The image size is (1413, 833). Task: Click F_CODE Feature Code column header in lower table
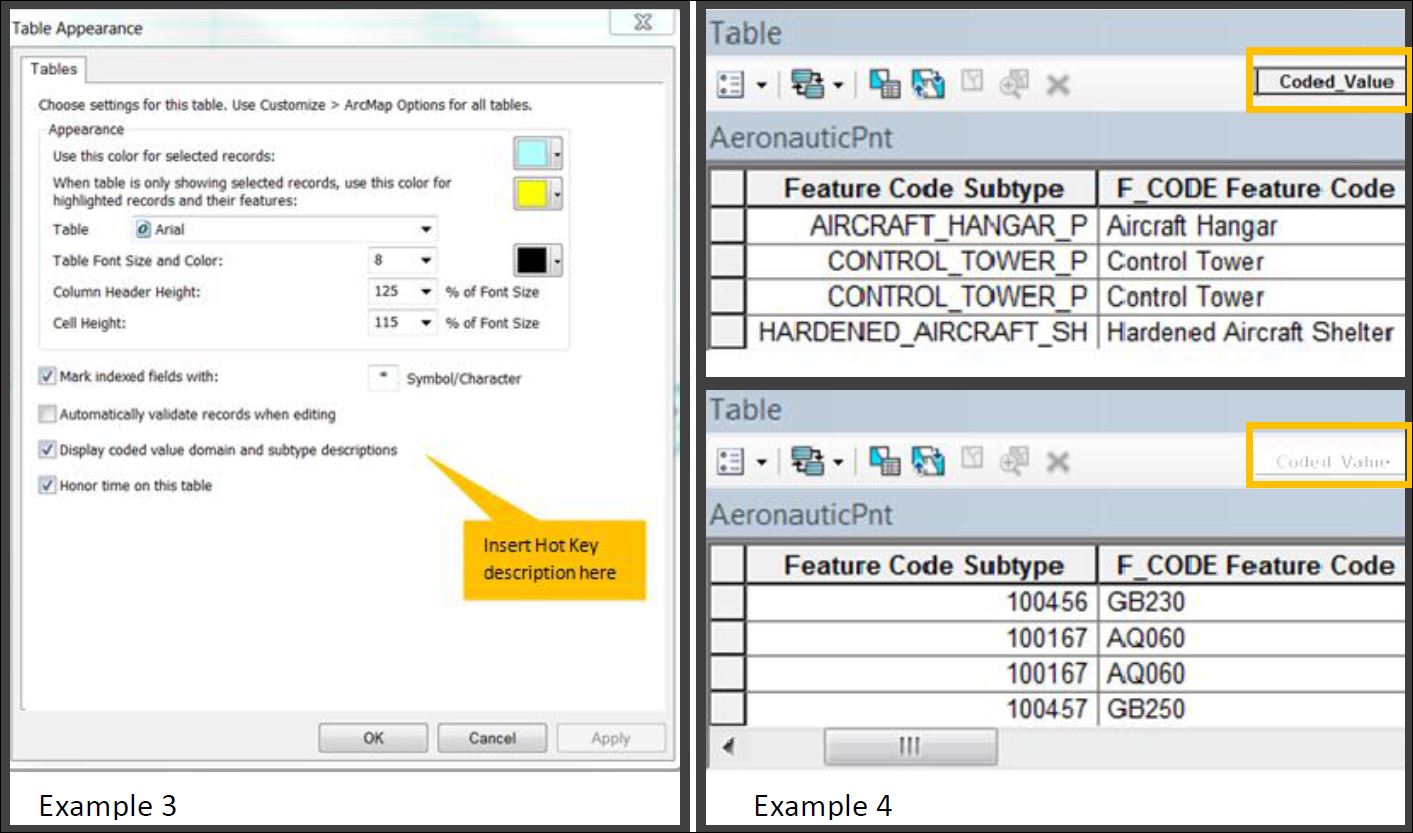1251,566
